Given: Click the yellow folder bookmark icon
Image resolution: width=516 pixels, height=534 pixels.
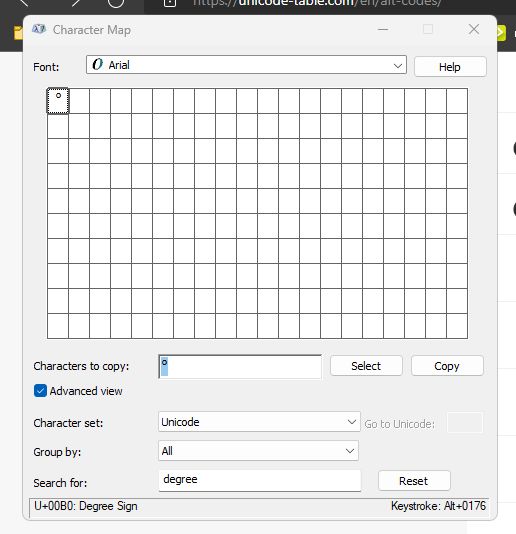Looking at the screenshot, I should point(18,33).
